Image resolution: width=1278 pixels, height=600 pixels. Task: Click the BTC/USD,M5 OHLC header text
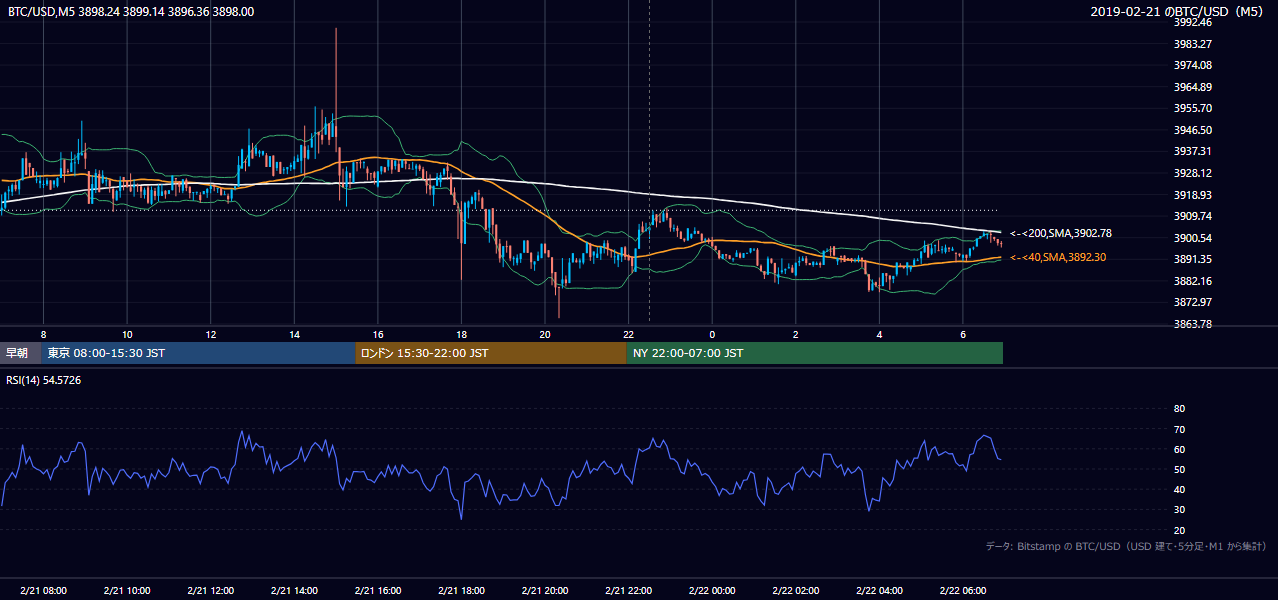(131, 12)
